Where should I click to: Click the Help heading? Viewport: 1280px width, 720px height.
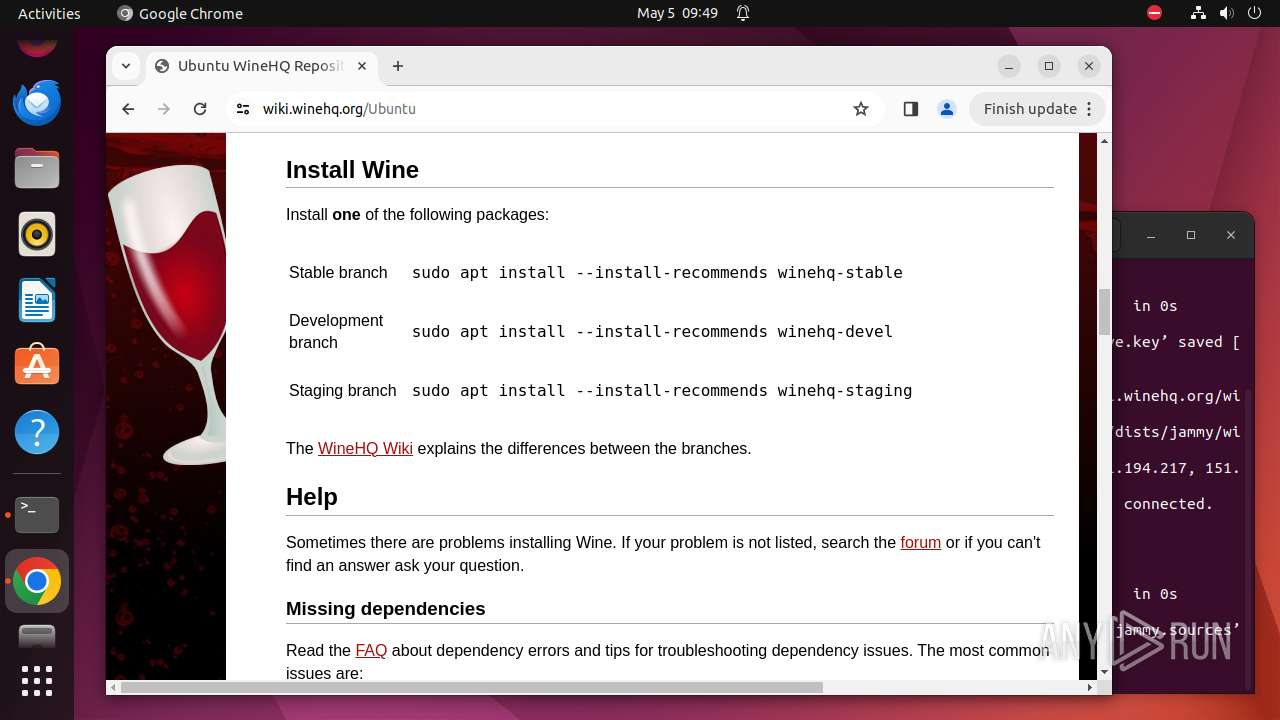click(x=312, y=497)
